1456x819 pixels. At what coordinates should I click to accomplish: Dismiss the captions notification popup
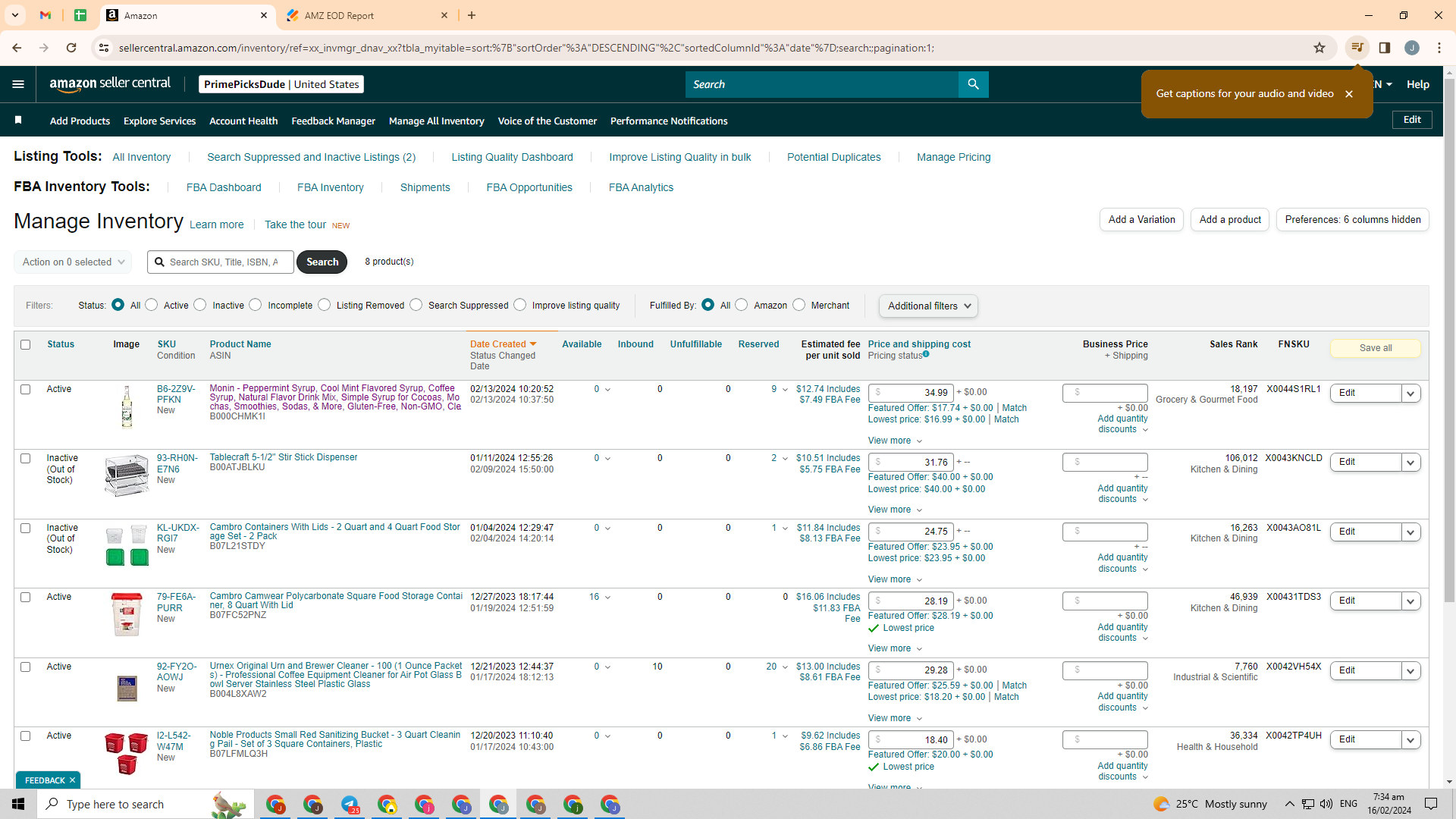(x=1349, y=94)
